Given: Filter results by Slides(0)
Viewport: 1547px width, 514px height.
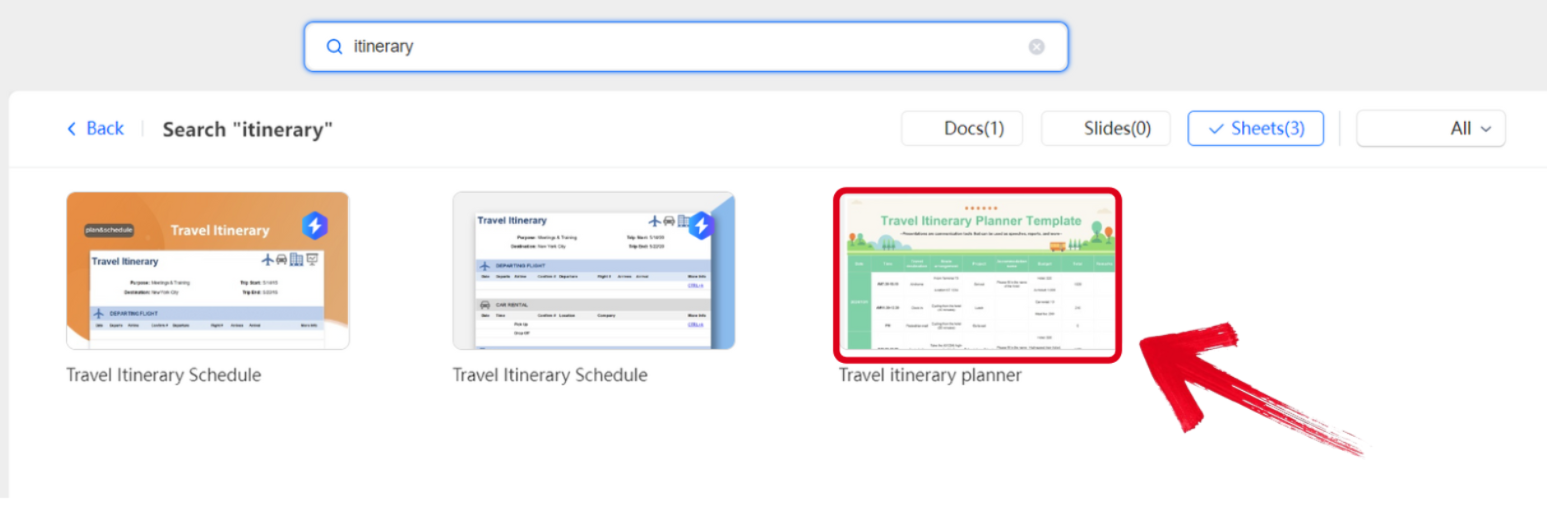Looking at the screenshot, I should pos(1106,128).
